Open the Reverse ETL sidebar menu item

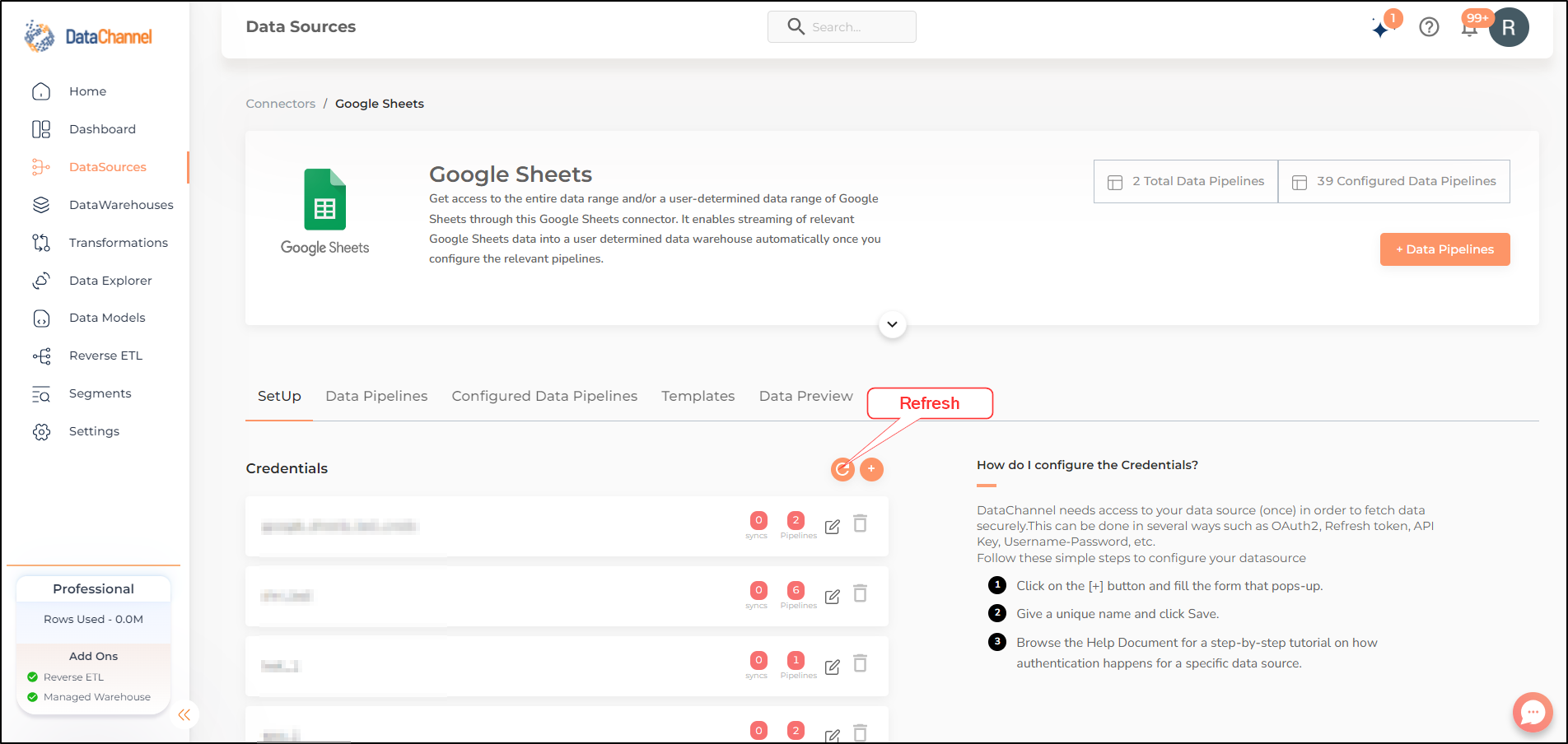(105, 356)
